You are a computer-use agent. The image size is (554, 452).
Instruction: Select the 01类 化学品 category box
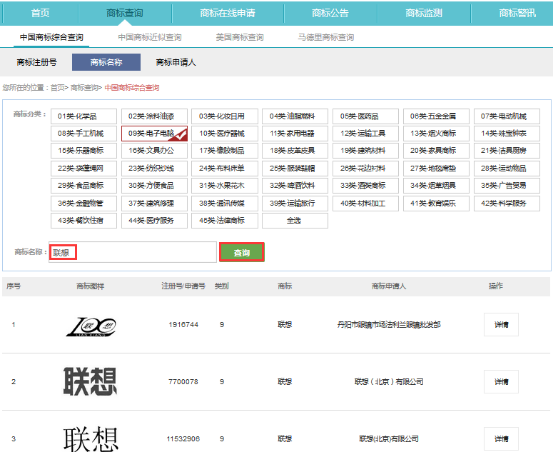84,116
